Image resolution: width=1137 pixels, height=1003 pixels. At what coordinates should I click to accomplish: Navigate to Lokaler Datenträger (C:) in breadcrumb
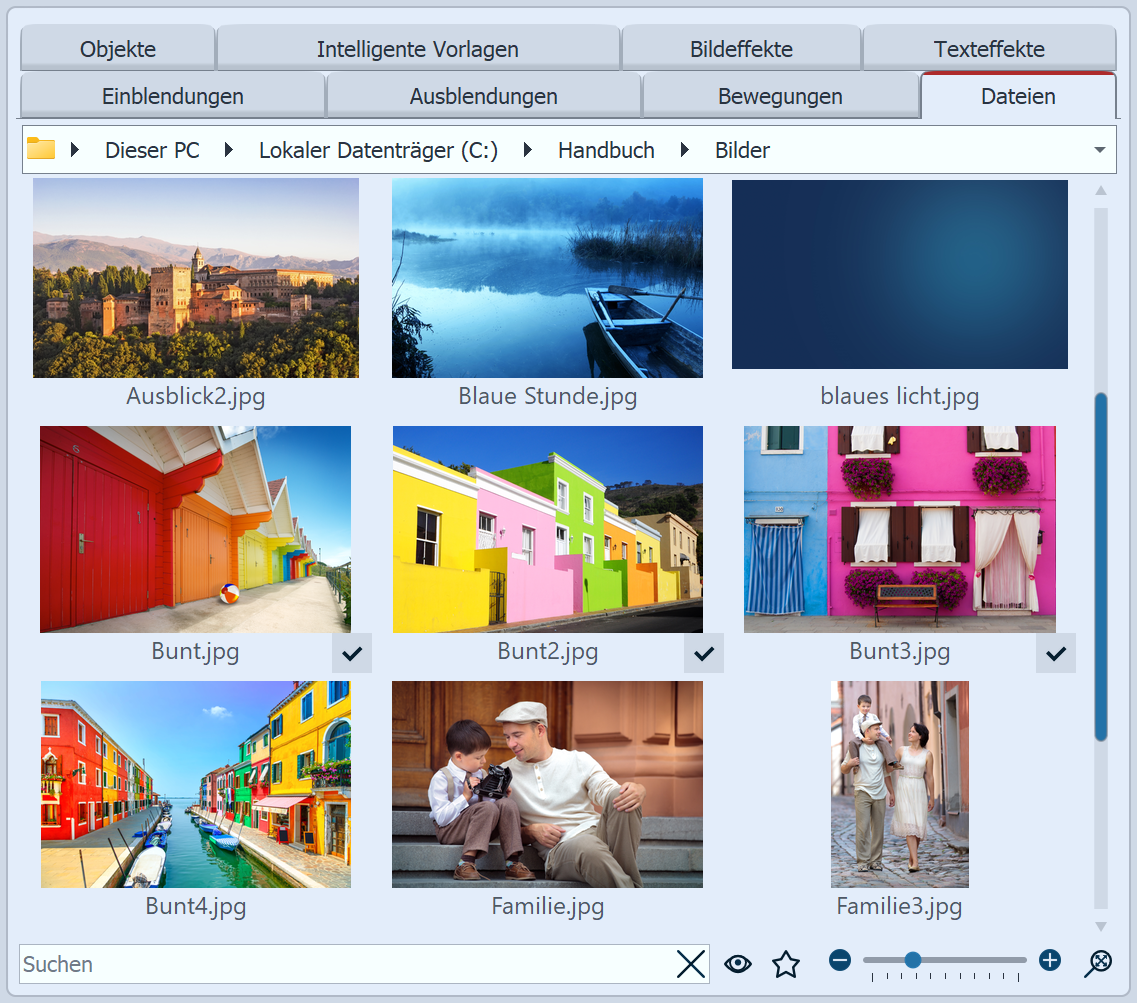tap(377, 149)
